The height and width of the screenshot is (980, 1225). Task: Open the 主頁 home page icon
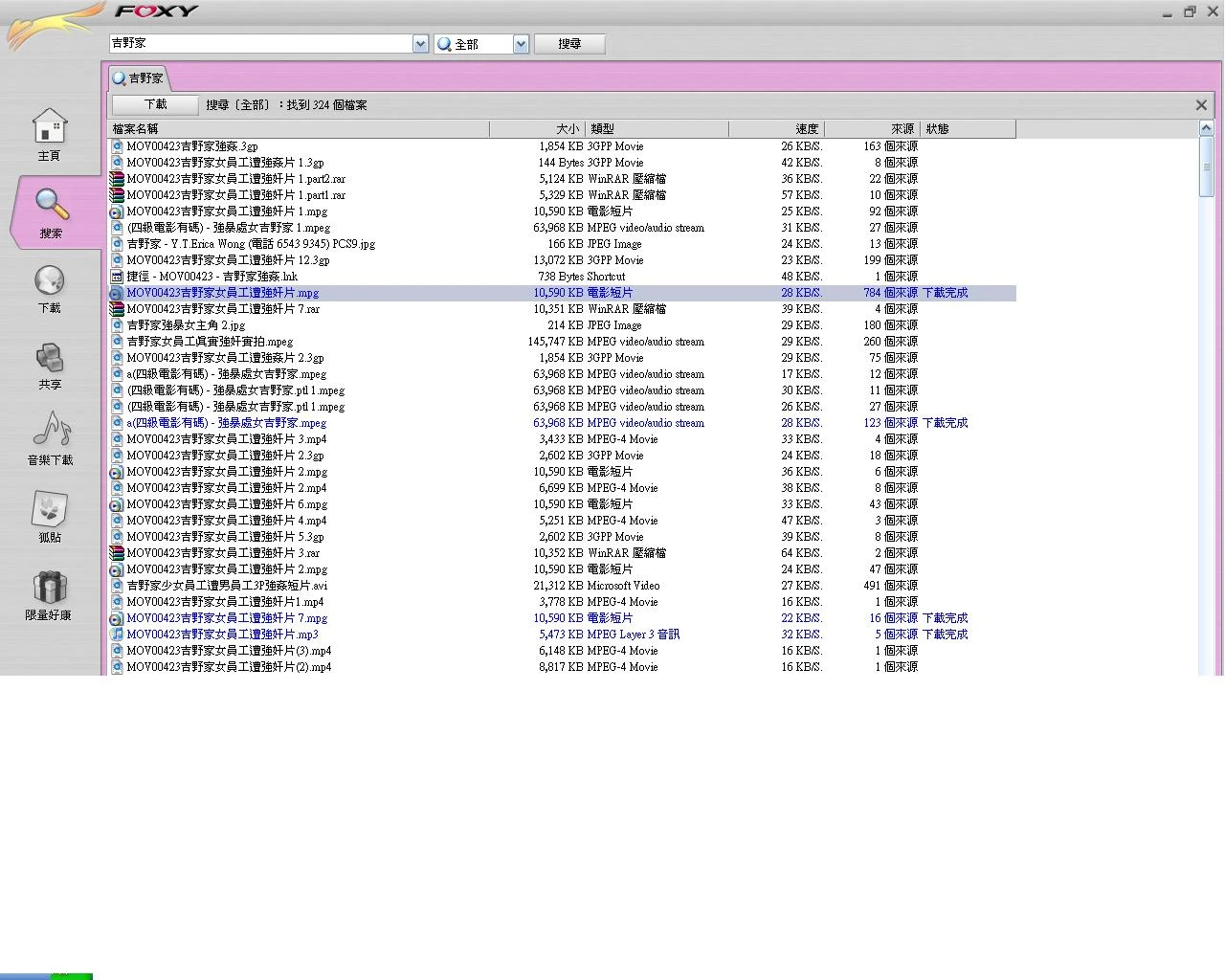point(50,126)
